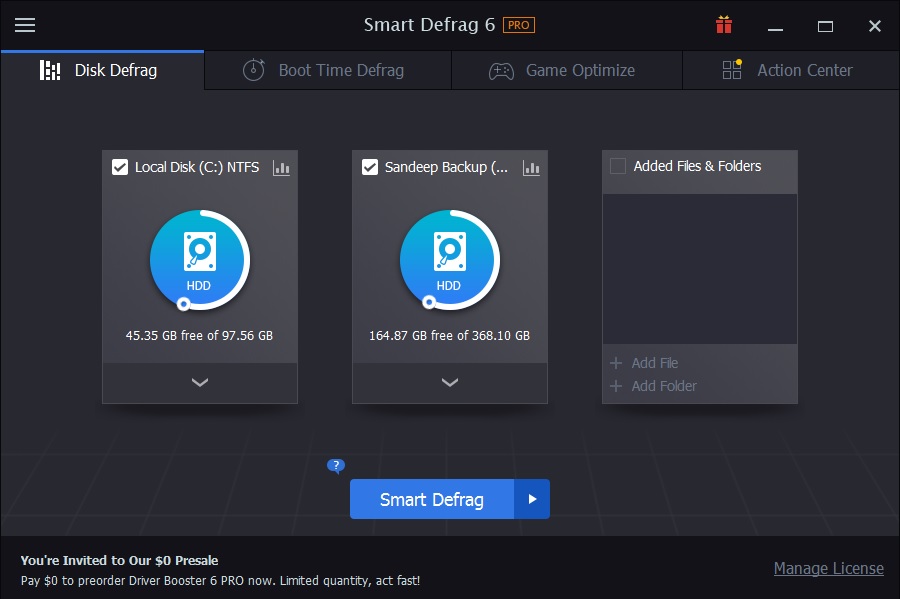Image resolution: width=900 pixels, height=599 pixels.
Task: Click '164.87 GB free of 368.10 GB' text
Action: point(449,336)
